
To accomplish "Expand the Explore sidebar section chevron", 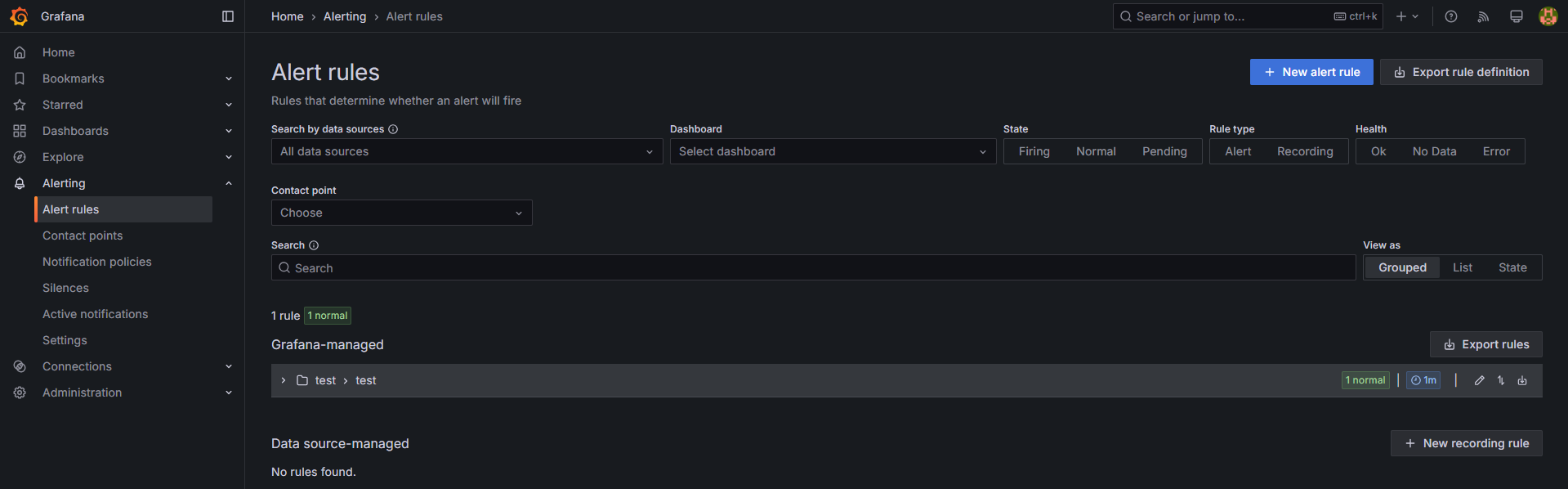I will click(229, 157).
